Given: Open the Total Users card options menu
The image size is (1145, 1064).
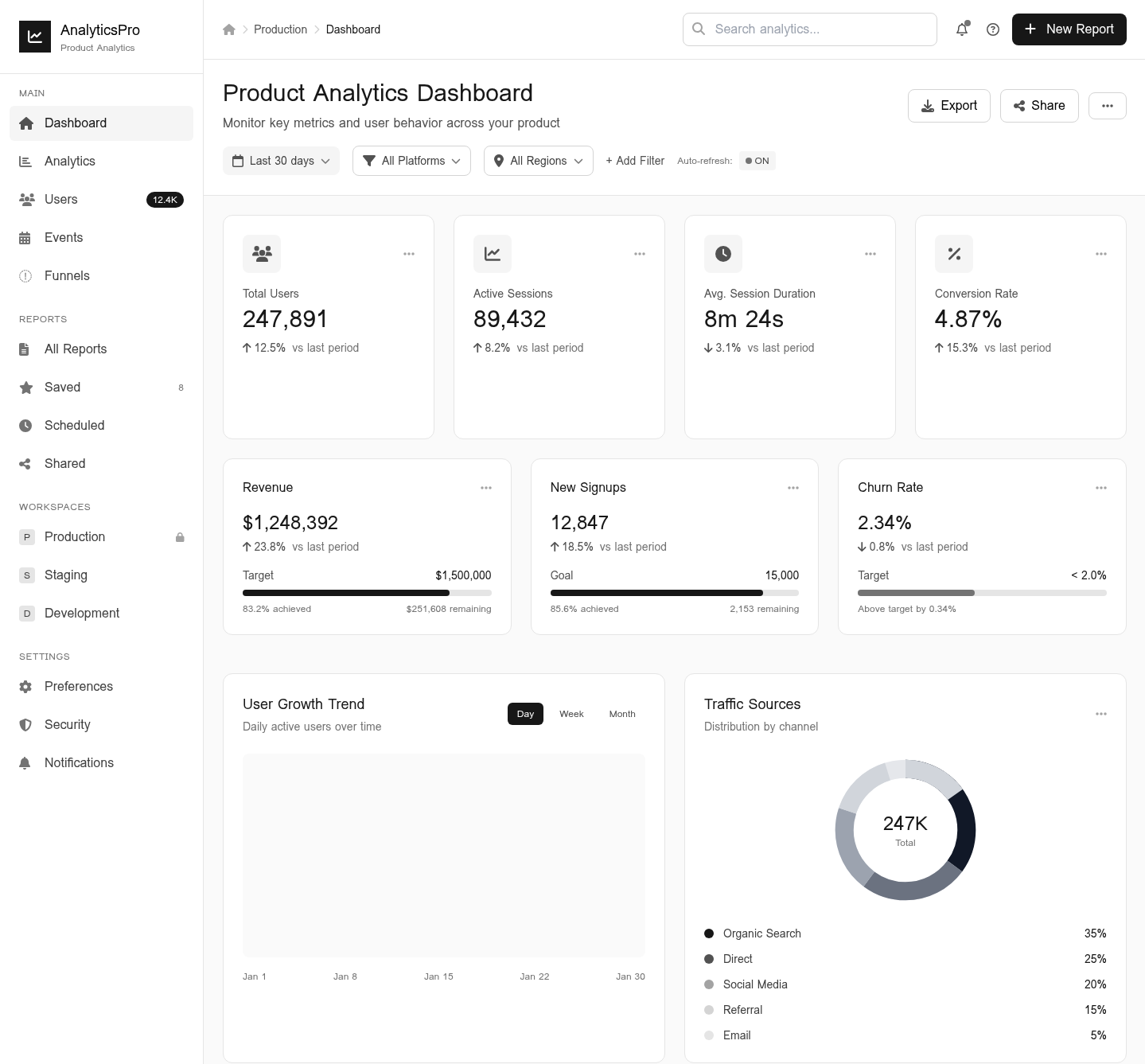Looking at the screenshot, I should point(409,254).
